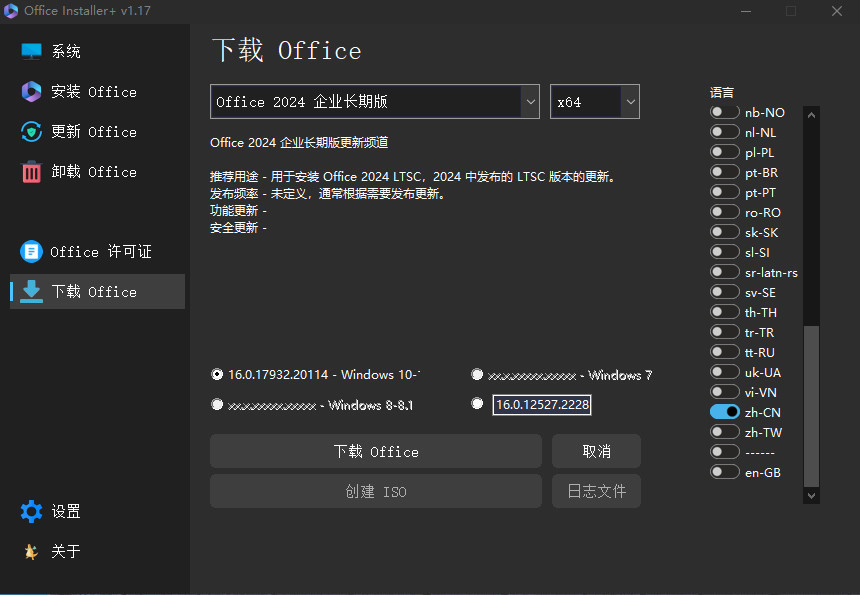Open the 设置 gear icon

(31, 511)
